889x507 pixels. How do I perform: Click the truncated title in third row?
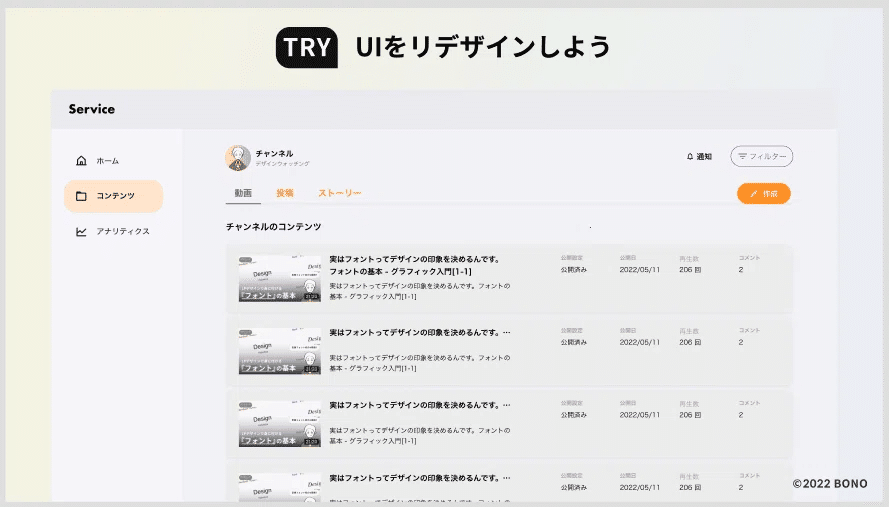coord(420,405)
